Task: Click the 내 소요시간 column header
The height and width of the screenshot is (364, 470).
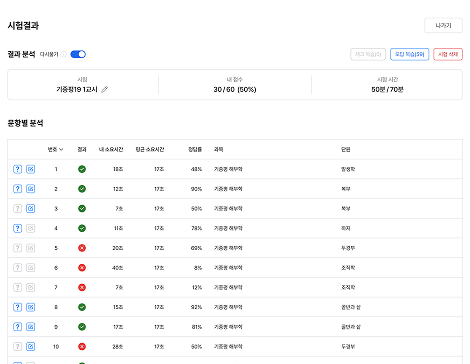Action: point(111,149)
